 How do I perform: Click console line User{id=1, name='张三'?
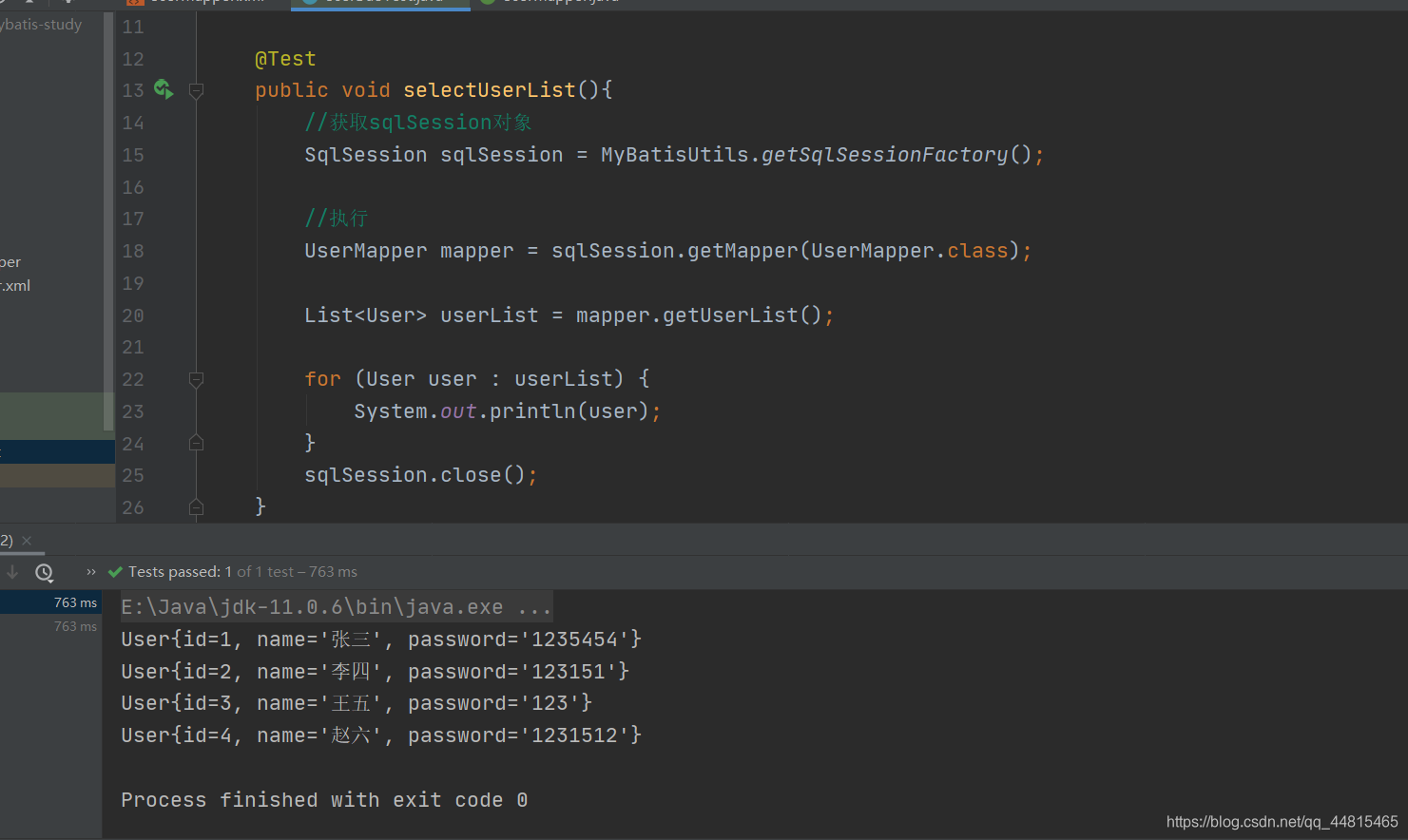381,640
